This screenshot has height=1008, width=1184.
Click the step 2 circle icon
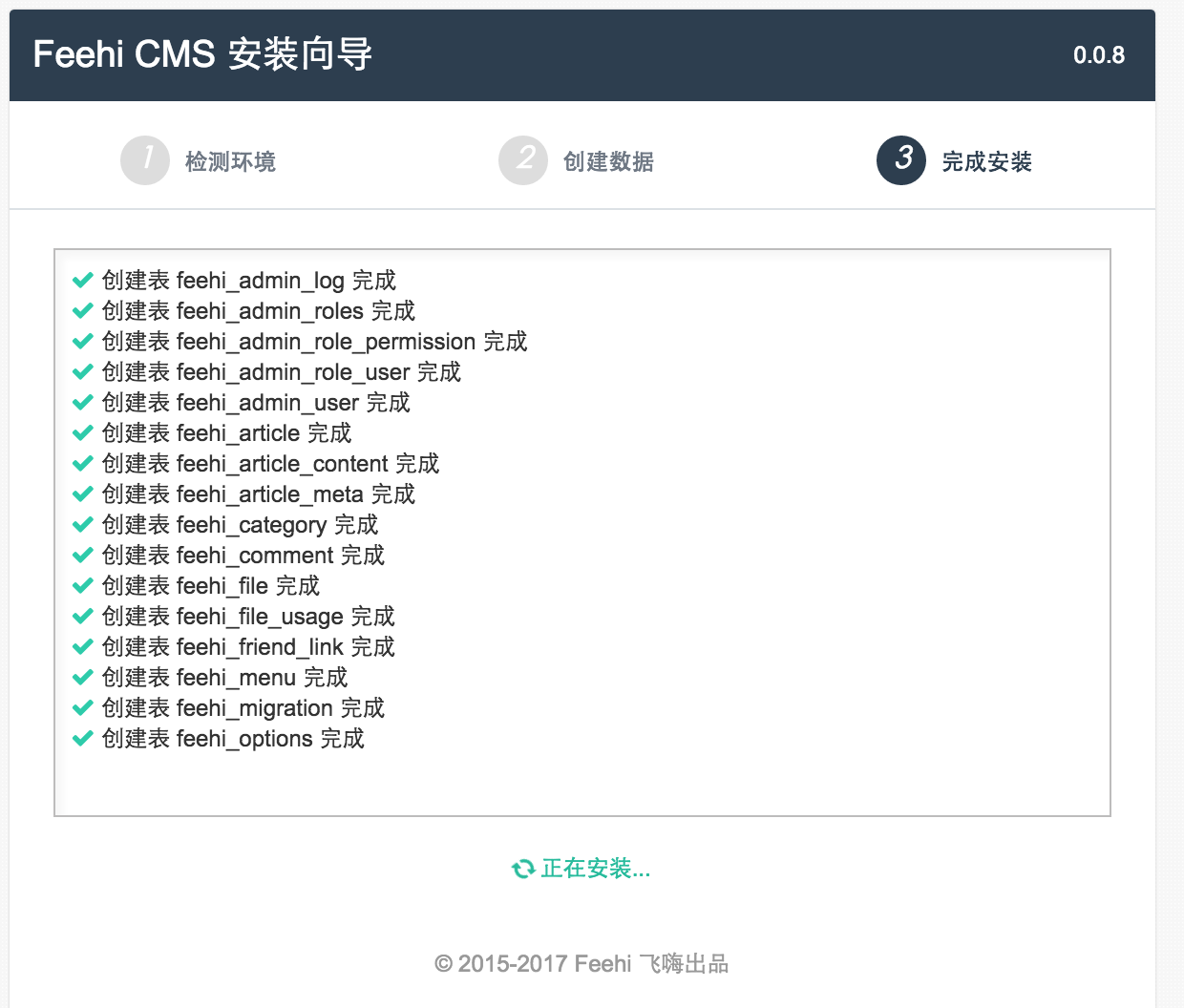(x=523, y=159)
